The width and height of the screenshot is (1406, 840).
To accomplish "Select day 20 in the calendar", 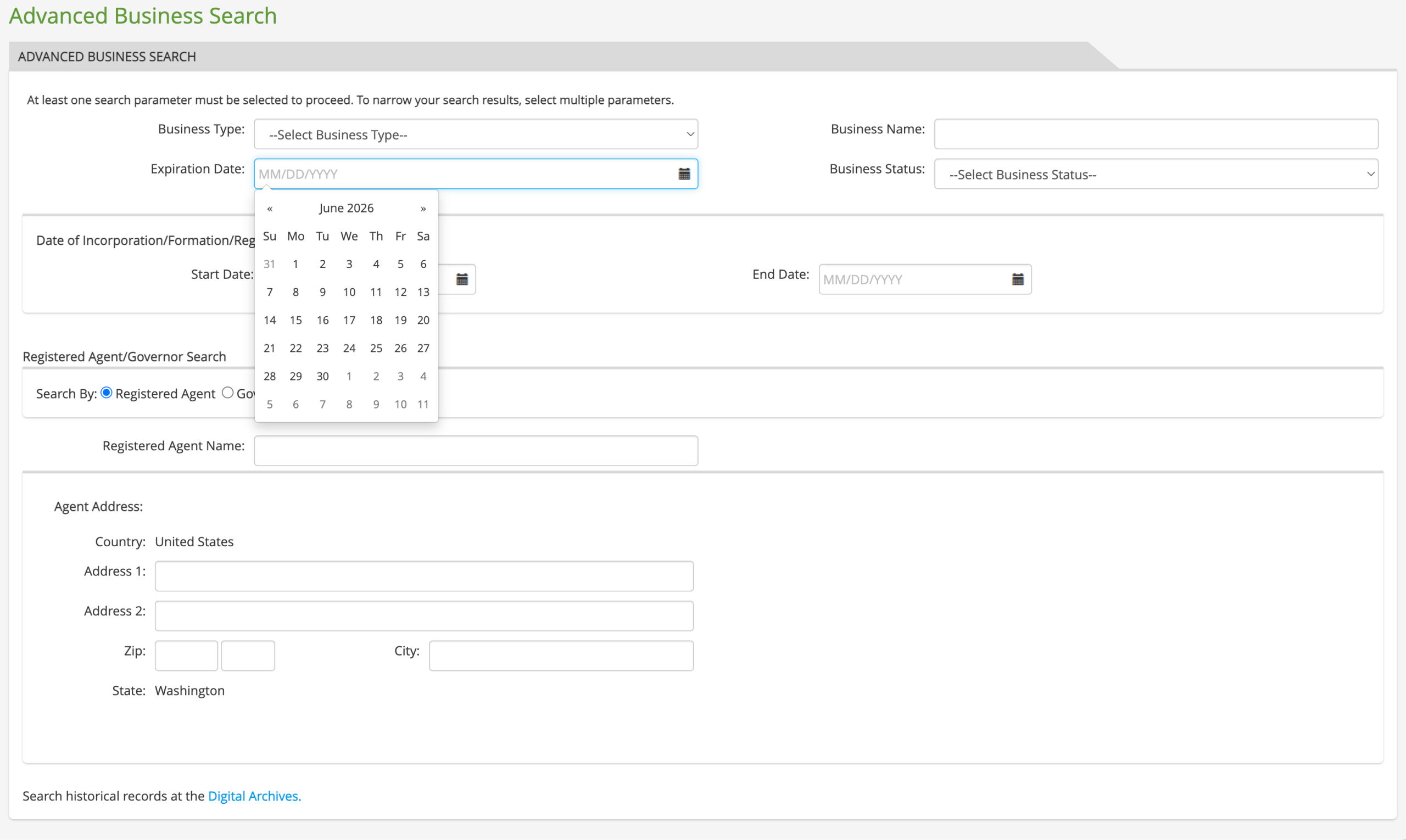I will [x=423, y=321].
